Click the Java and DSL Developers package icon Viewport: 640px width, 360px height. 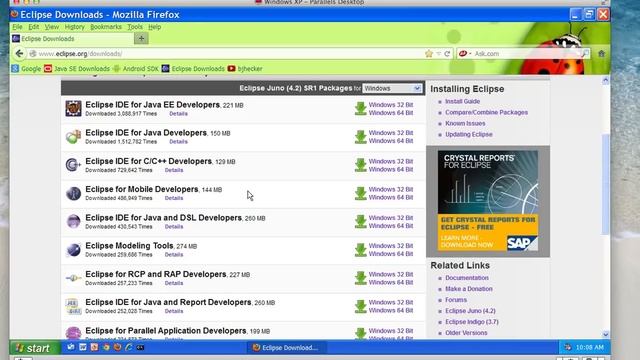[73, 221]
